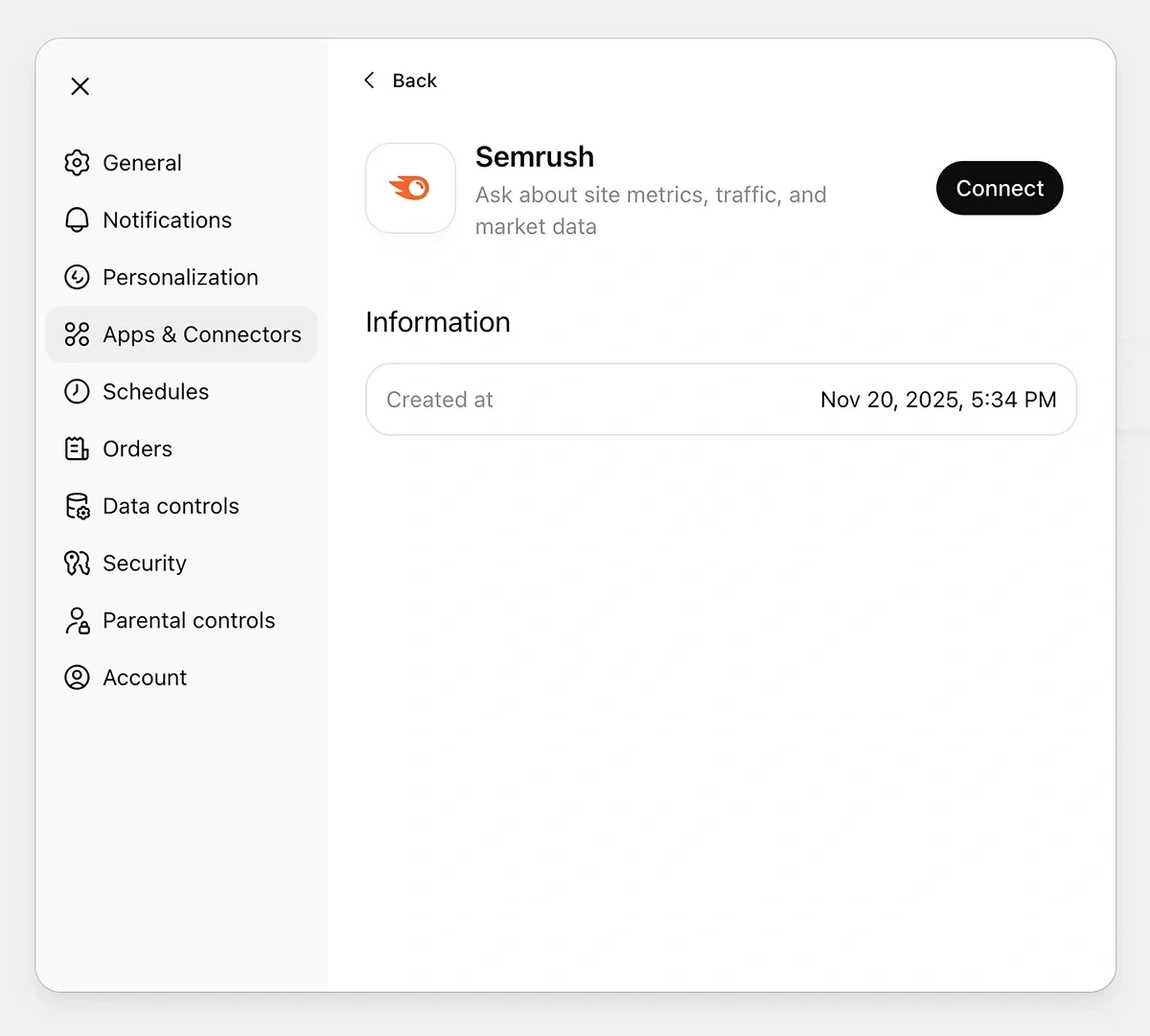Click the Orders receipt icon
The width and height of the screenshot is (1150, 1036).
(77, 449)
